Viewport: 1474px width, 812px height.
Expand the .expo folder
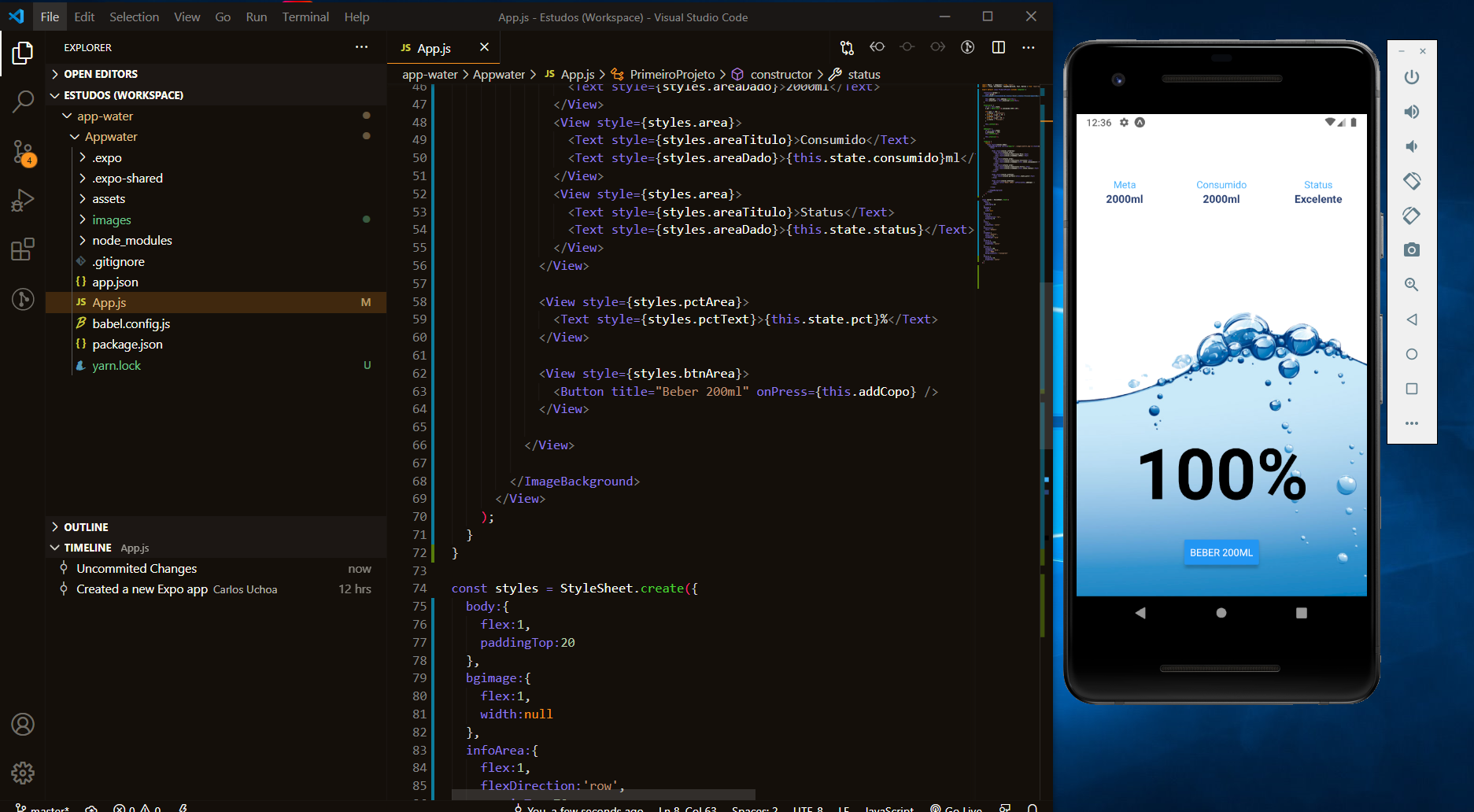(x=216, y=157)
